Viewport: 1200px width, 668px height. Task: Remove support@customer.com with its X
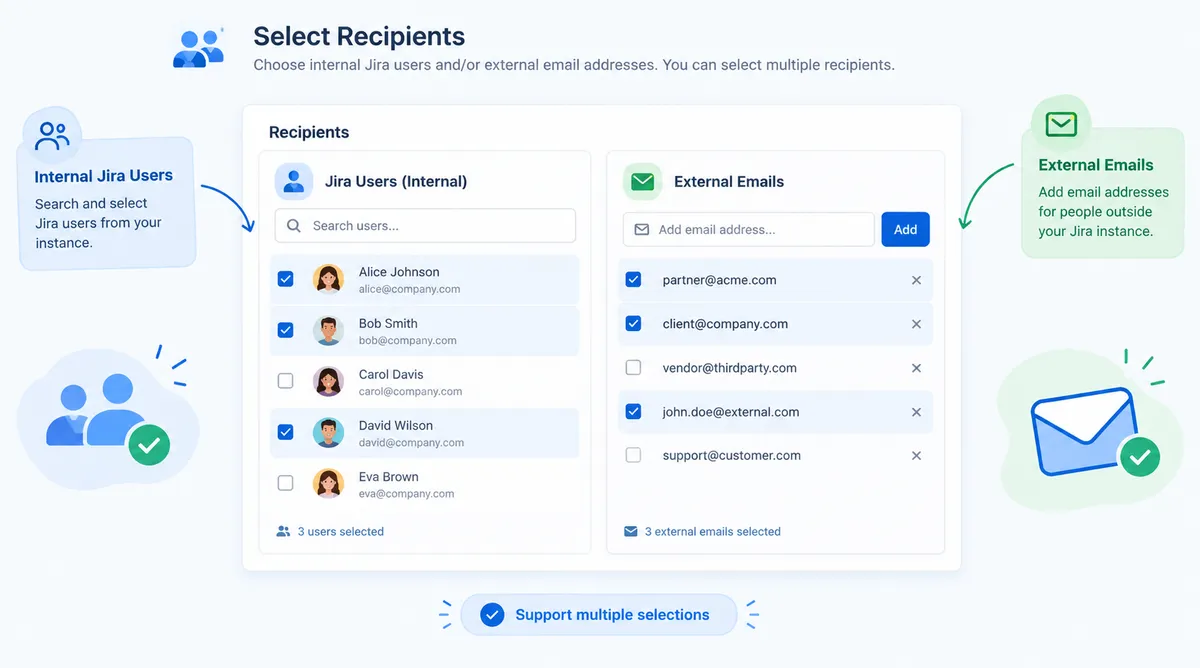click(916, 456)
